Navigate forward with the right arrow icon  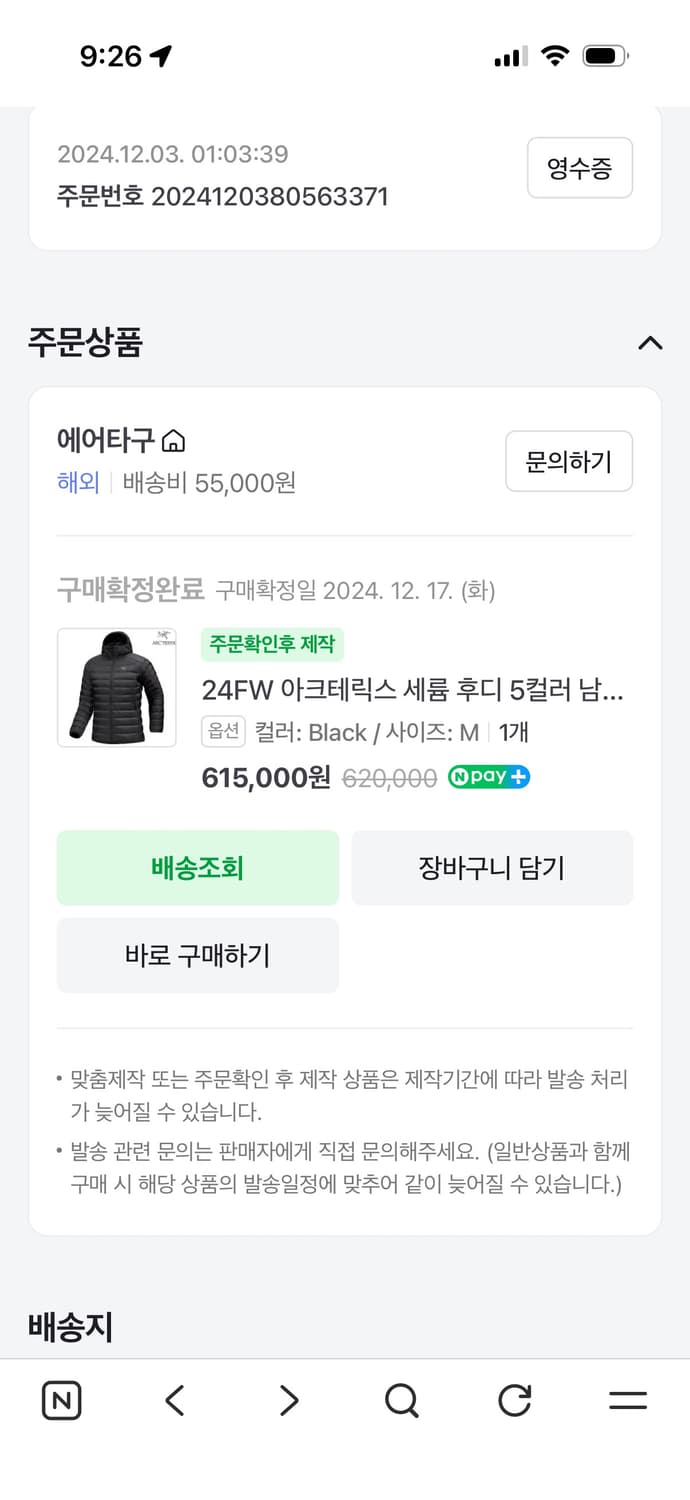coord(288,1400)
